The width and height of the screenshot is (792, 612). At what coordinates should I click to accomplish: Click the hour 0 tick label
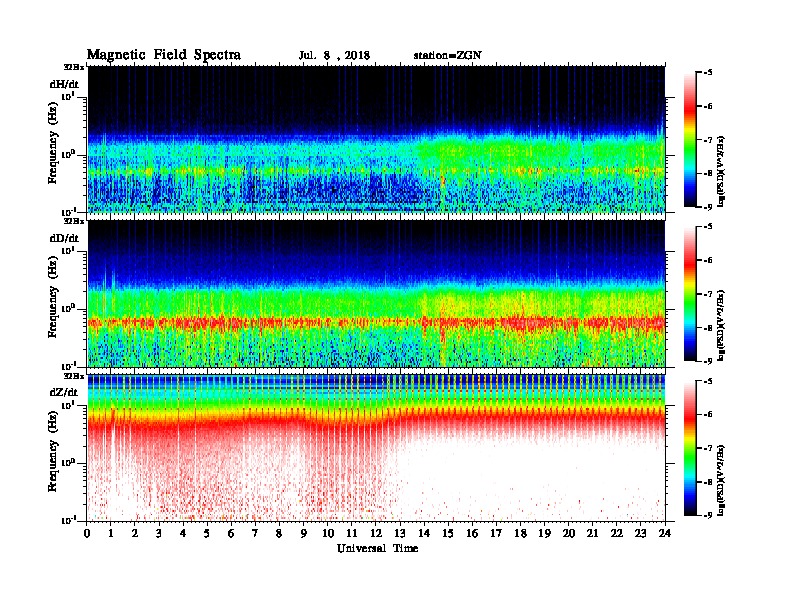pos(87,533)
